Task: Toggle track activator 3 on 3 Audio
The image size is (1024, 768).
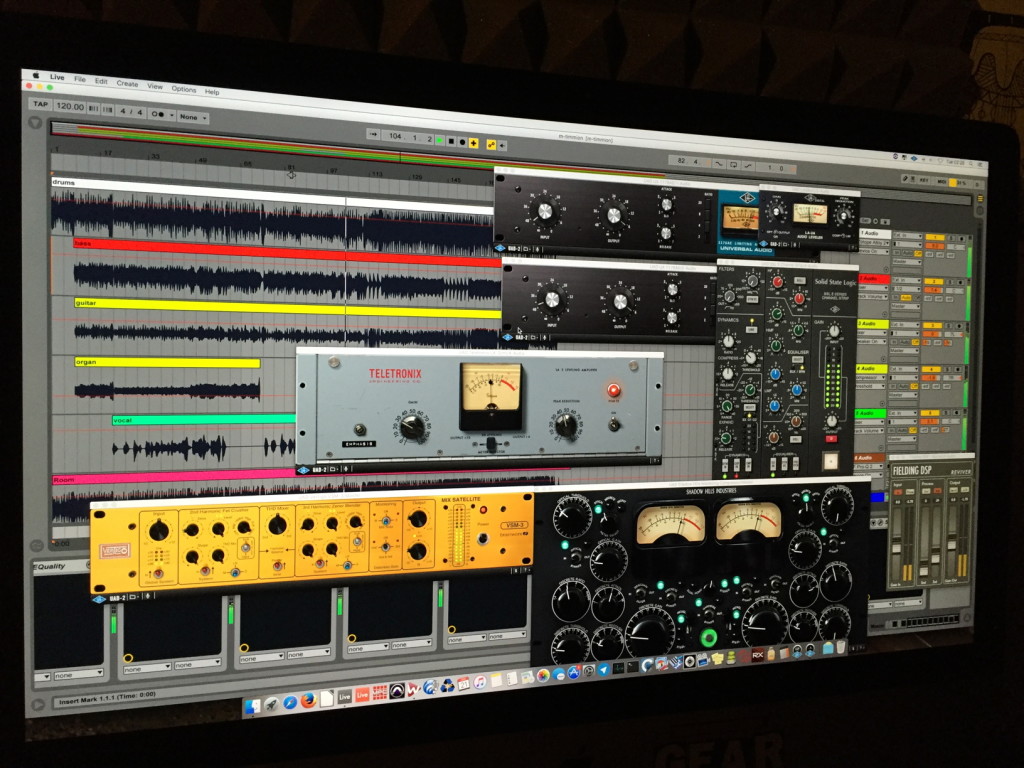Action: [x=933, y=325]
